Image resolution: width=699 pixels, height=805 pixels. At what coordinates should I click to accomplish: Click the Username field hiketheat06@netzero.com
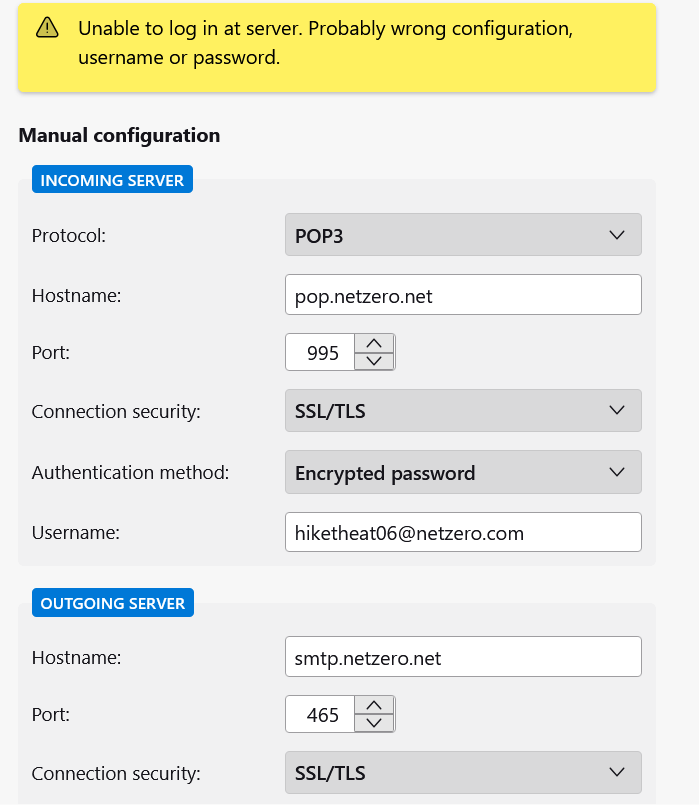click(463, 532)
